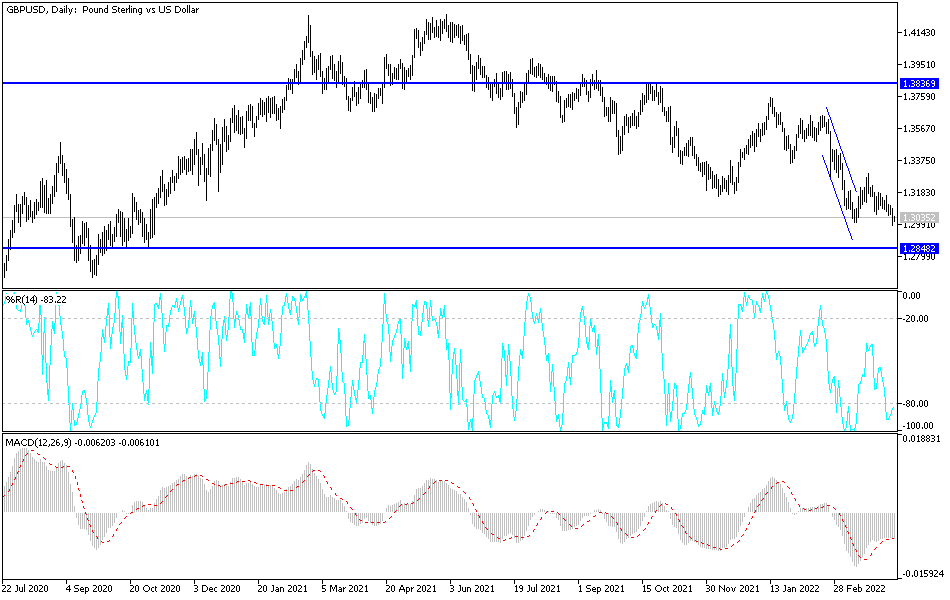Select the lower blue horizontal line at 1.28482
Image resolution: width=950 pixels, height=600 pixels.
point(448,248)
